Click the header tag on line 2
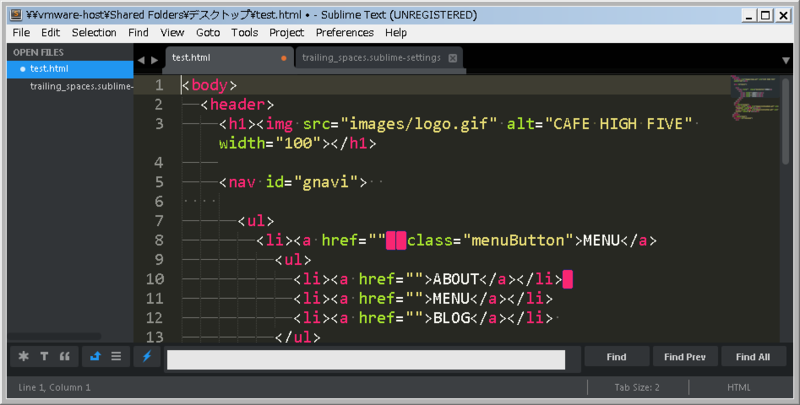The height and width of the screenshot is (405, 800). click(237, 105)
